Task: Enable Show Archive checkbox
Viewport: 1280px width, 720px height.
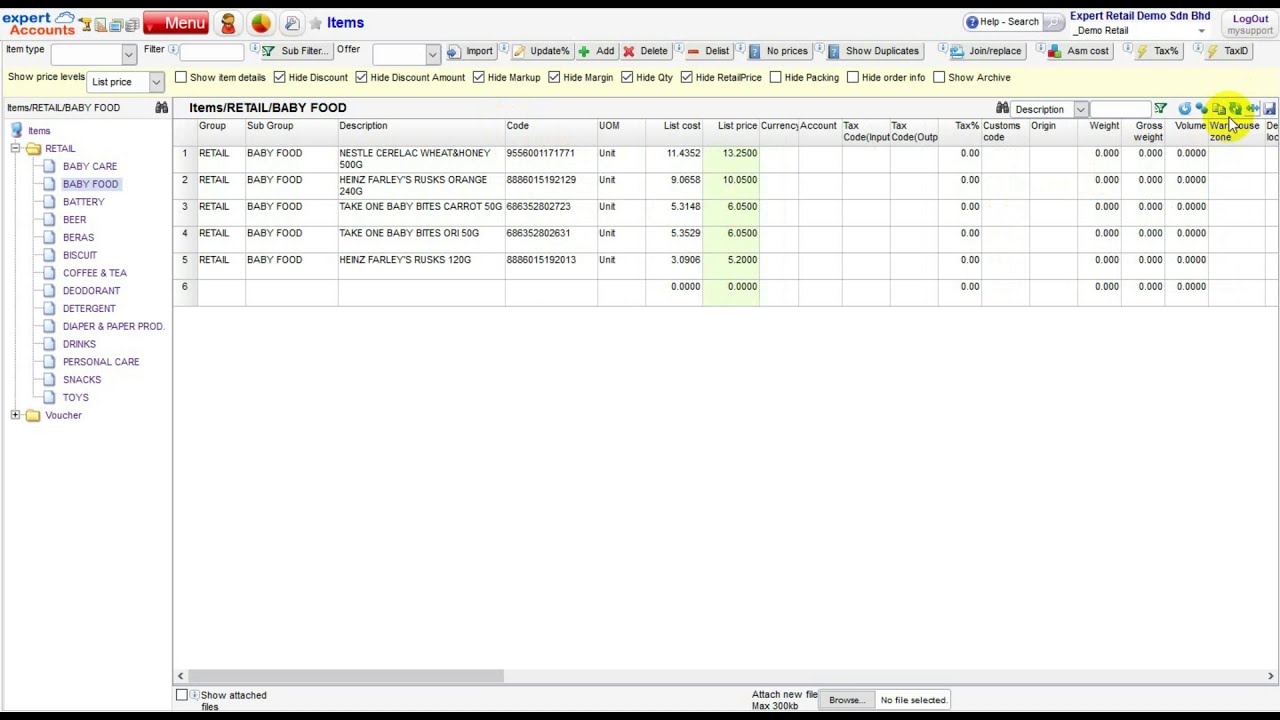Action: coord(939,77)
